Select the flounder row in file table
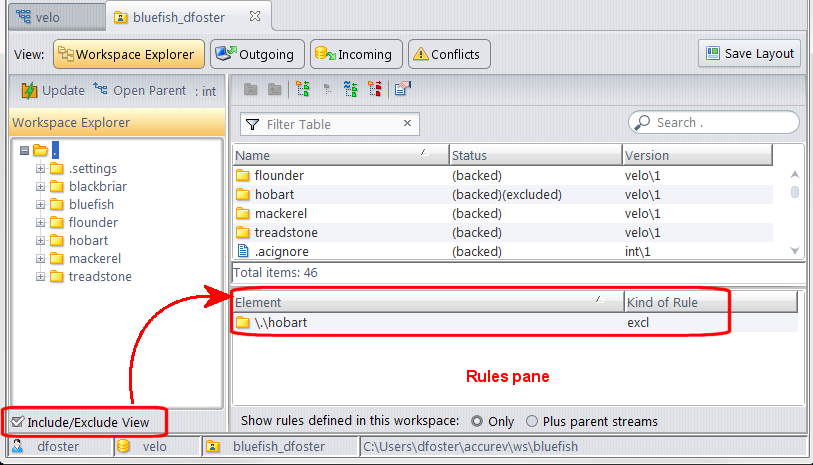Viewport: 813px width, 465px height. point(503,175)
